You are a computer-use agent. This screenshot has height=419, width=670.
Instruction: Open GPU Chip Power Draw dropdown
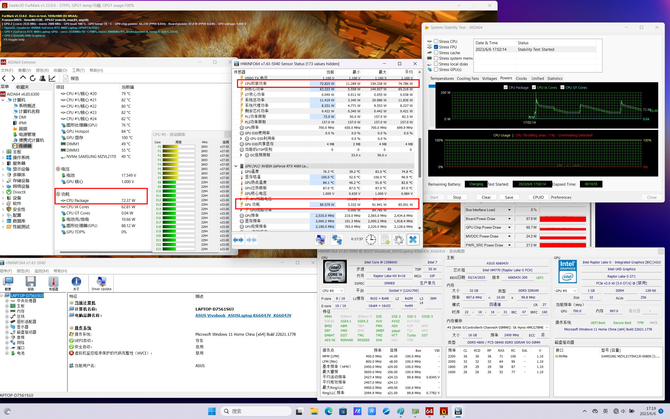point(509,228)
